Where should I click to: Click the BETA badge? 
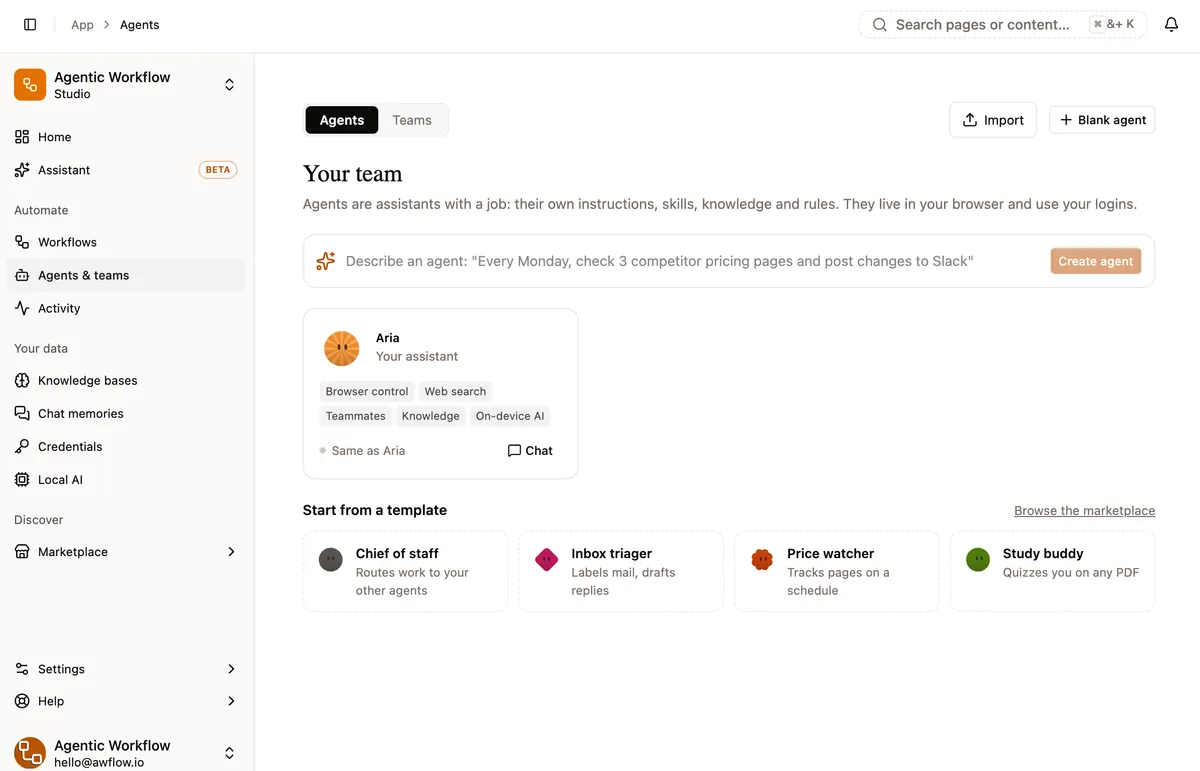(218, 170)
